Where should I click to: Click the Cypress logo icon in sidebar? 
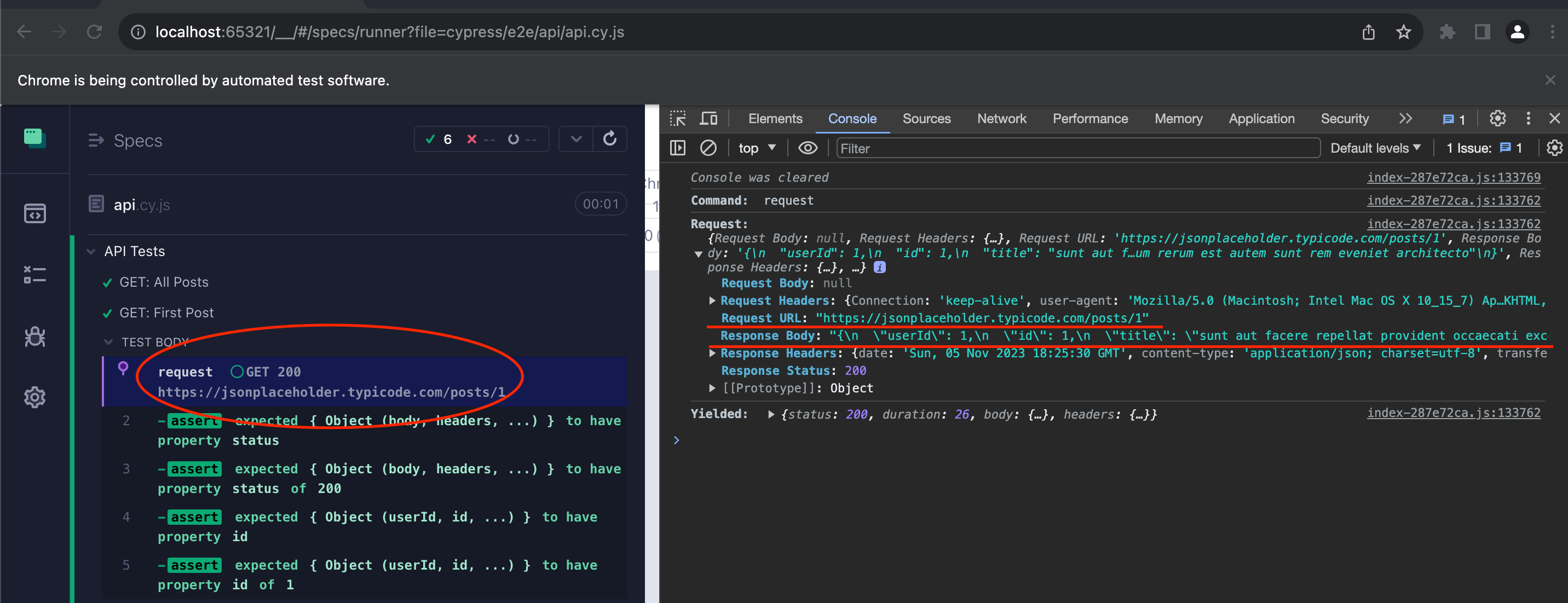[34, 138]
